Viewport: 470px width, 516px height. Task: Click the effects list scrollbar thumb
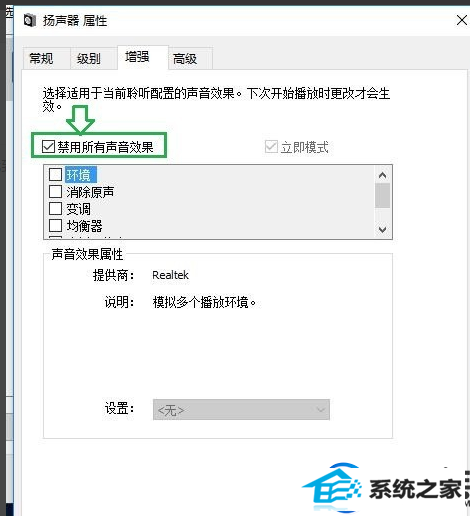pos(382,195)
